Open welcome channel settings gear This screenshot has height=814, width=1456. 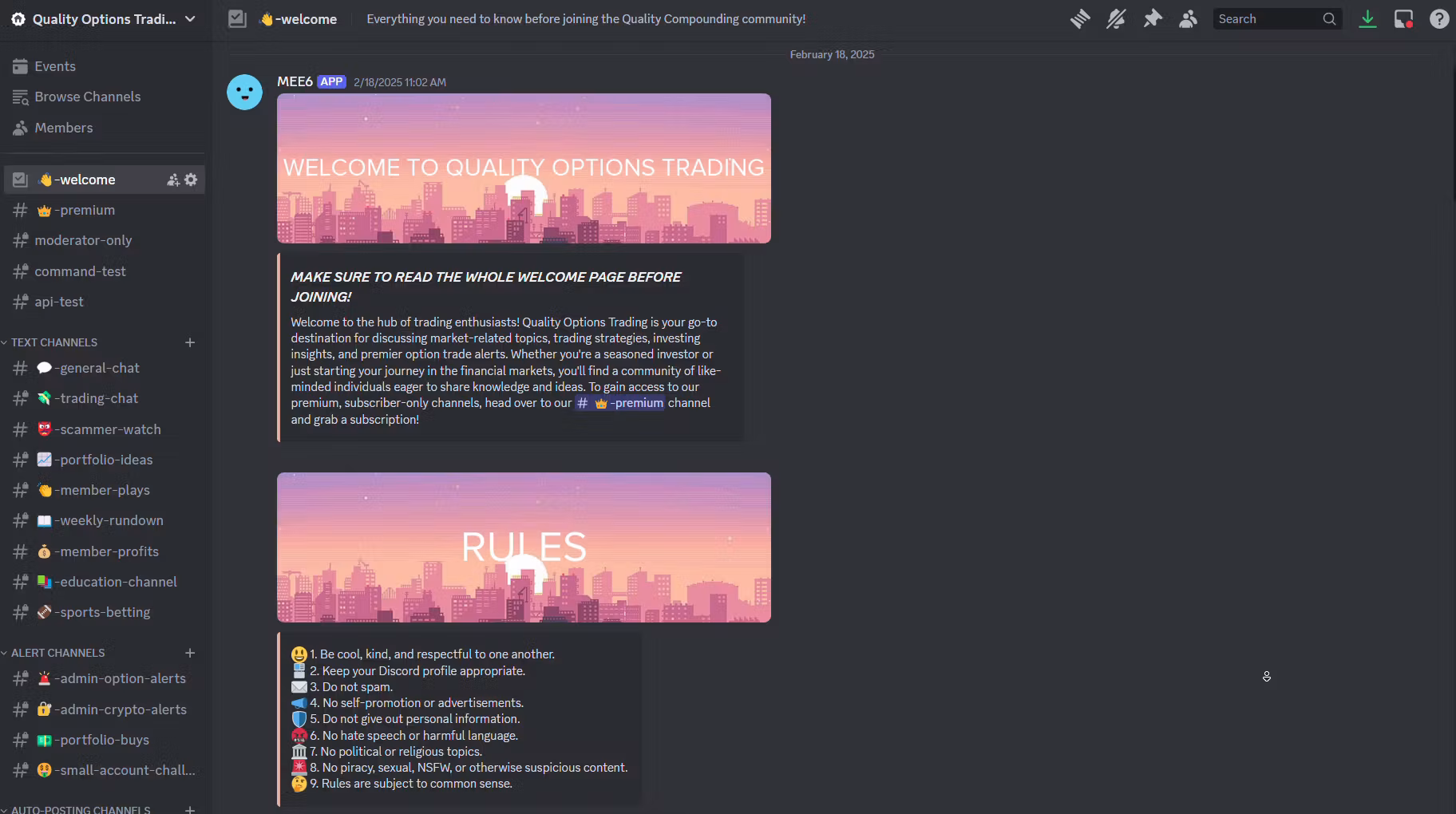pos(191,180)
